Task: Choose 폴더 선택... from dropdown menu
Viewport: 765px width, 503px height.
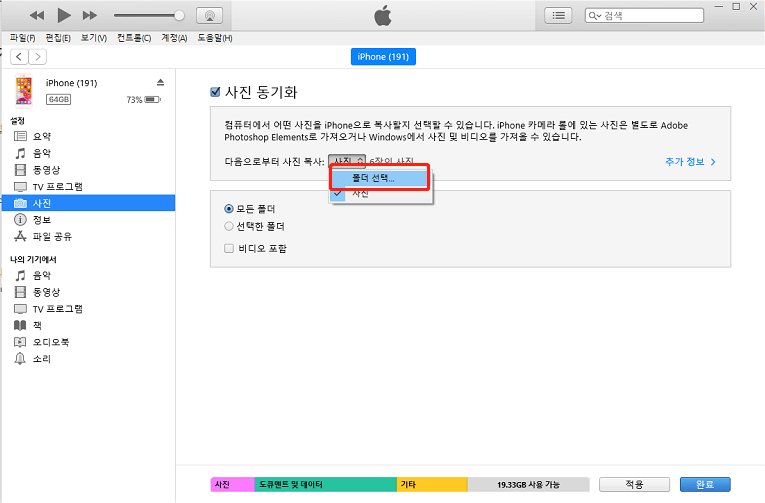Action: (x=379, y=178)
